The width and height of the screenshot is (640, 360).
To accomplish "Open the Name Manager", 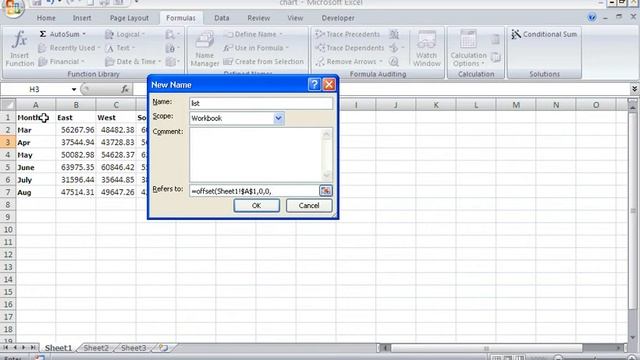I will [x=204, y=49].
